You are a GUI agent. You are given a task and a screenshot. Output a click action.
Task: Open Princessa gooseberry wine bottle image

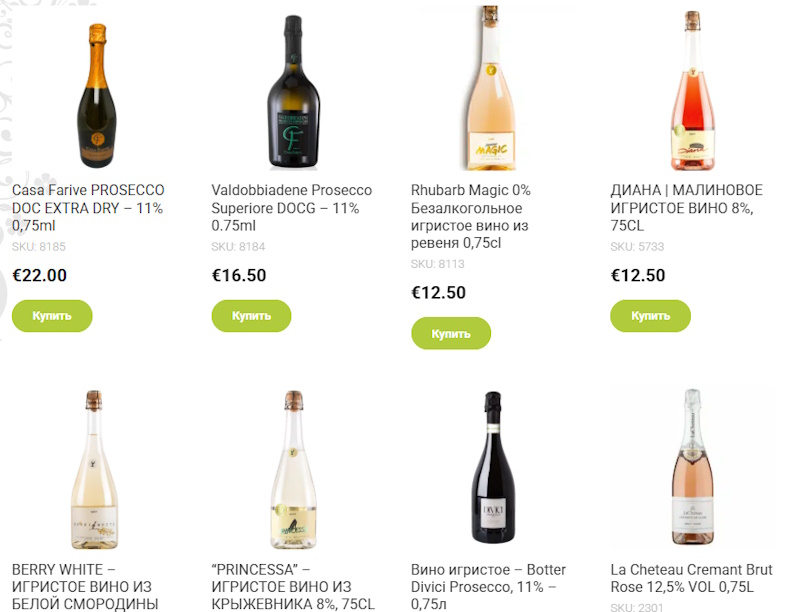click(293, 469)
